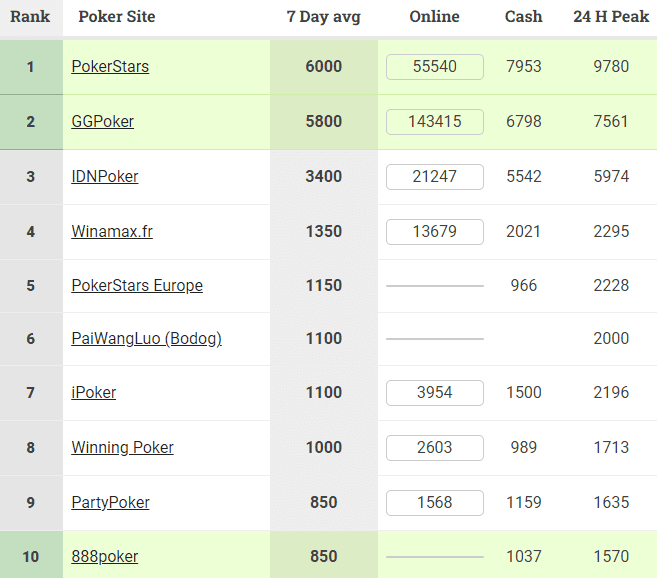Sort by the 24 H Peak header

(611, 17)
